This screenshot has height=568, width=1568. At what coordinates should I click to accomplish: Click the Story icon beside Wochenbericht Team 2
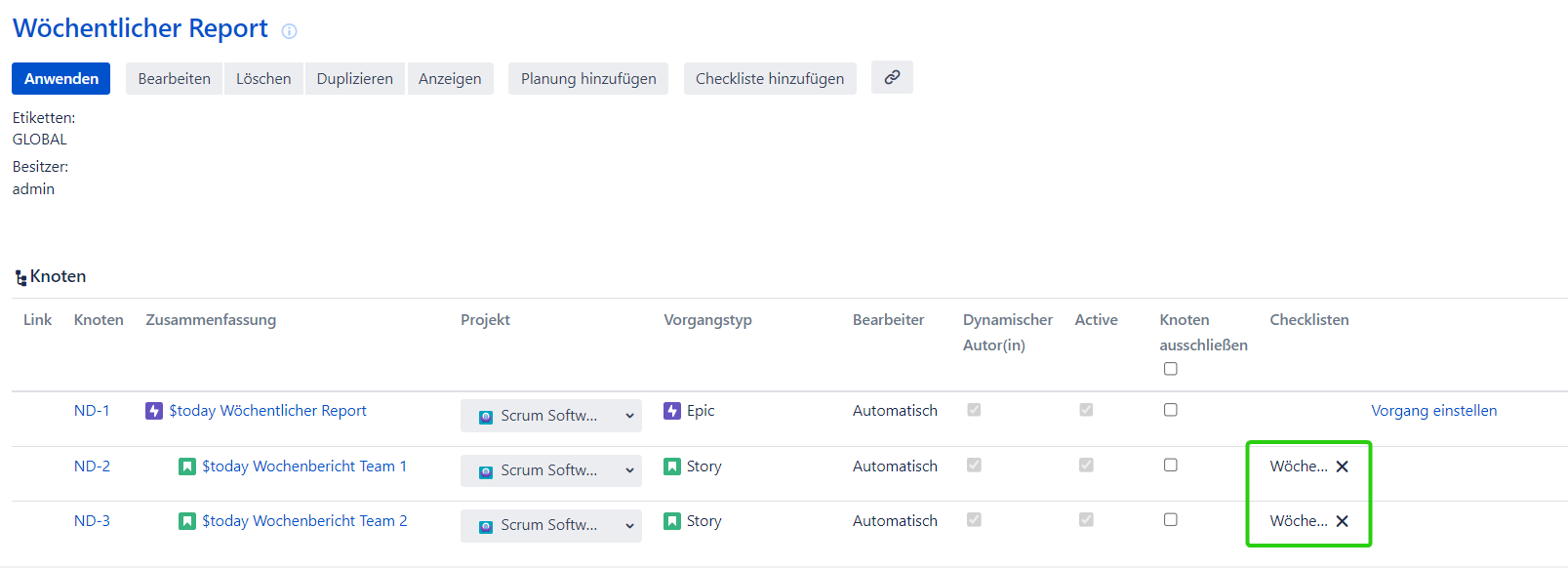(187, 521)
